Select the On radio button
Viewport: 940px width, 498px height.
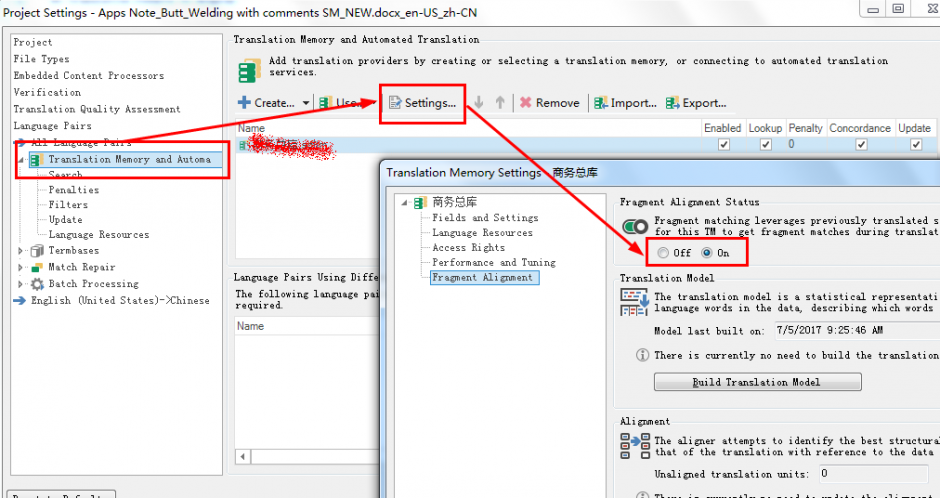coord(707,253)
